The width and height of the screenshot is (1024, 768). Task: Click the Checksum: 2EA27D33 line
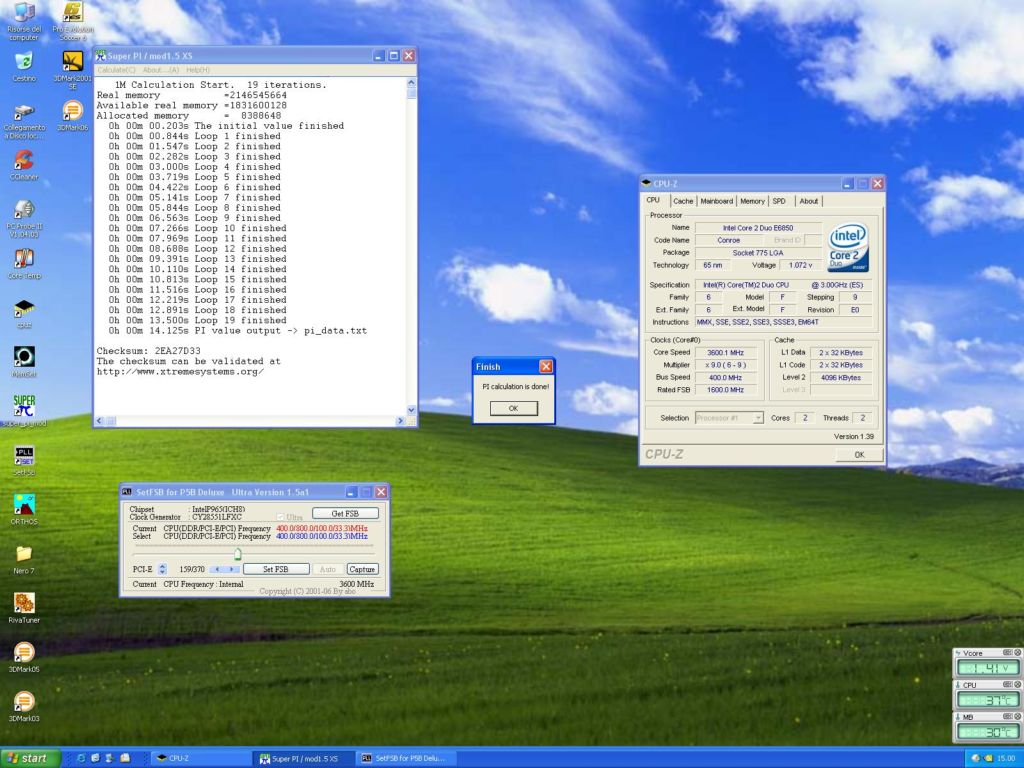click(x=148, y=351)
